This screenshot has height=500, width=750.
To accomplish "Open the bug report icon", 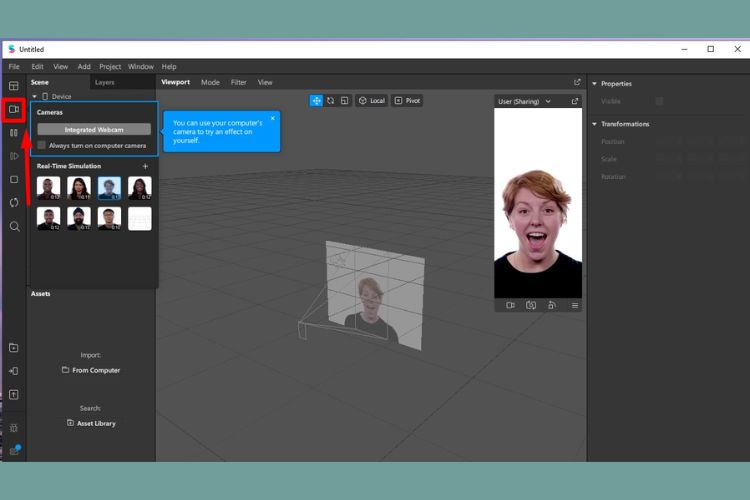I will (14, 428).
